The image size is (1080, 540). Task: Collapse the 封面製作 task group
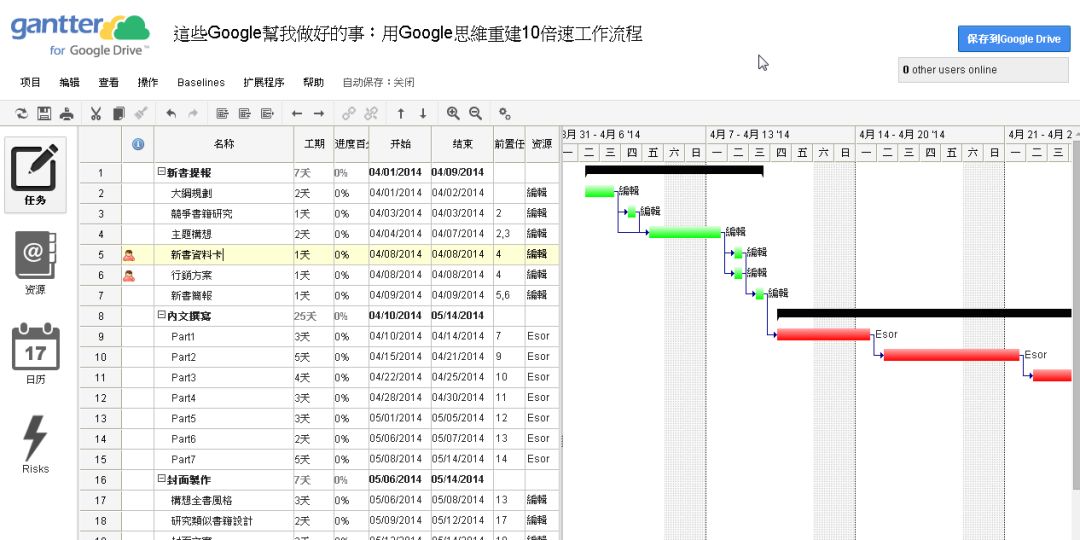coord(160,480)
